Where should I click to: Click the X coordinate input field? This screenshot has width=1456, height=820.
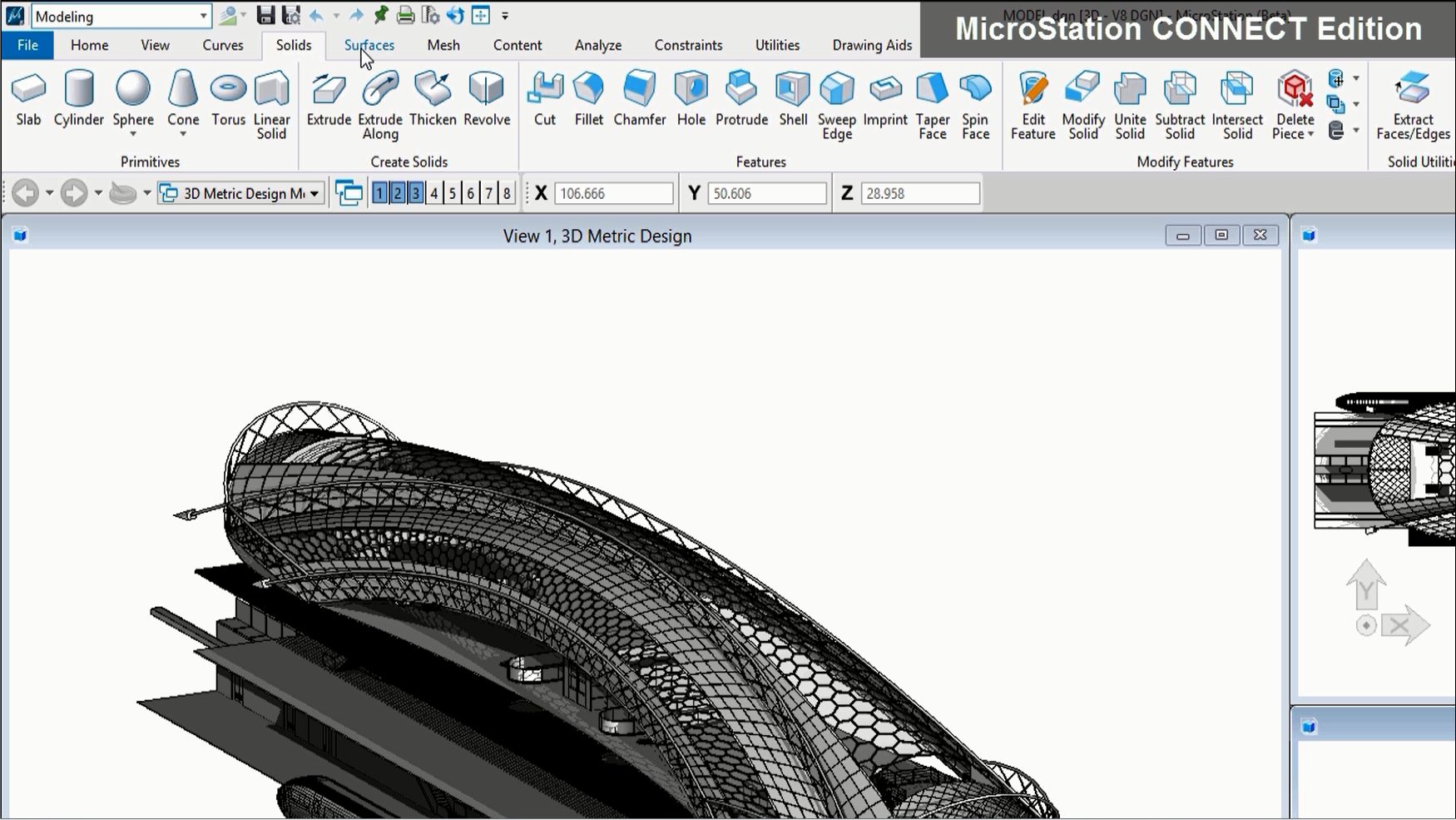(x=613, y=193)
